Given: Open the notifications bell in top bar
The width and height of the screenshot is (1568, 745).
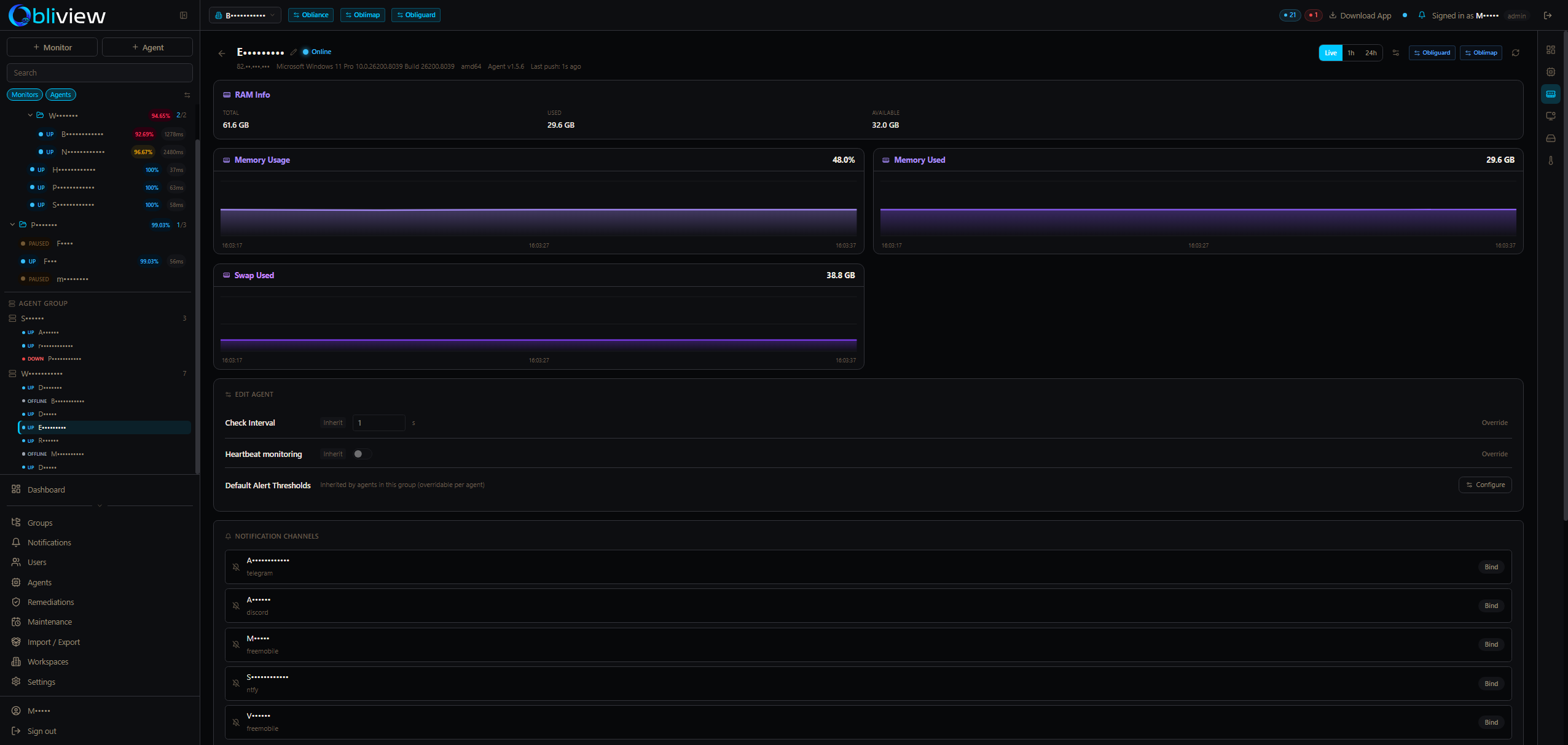Looking at the screenshot, I should point(1421,15).
